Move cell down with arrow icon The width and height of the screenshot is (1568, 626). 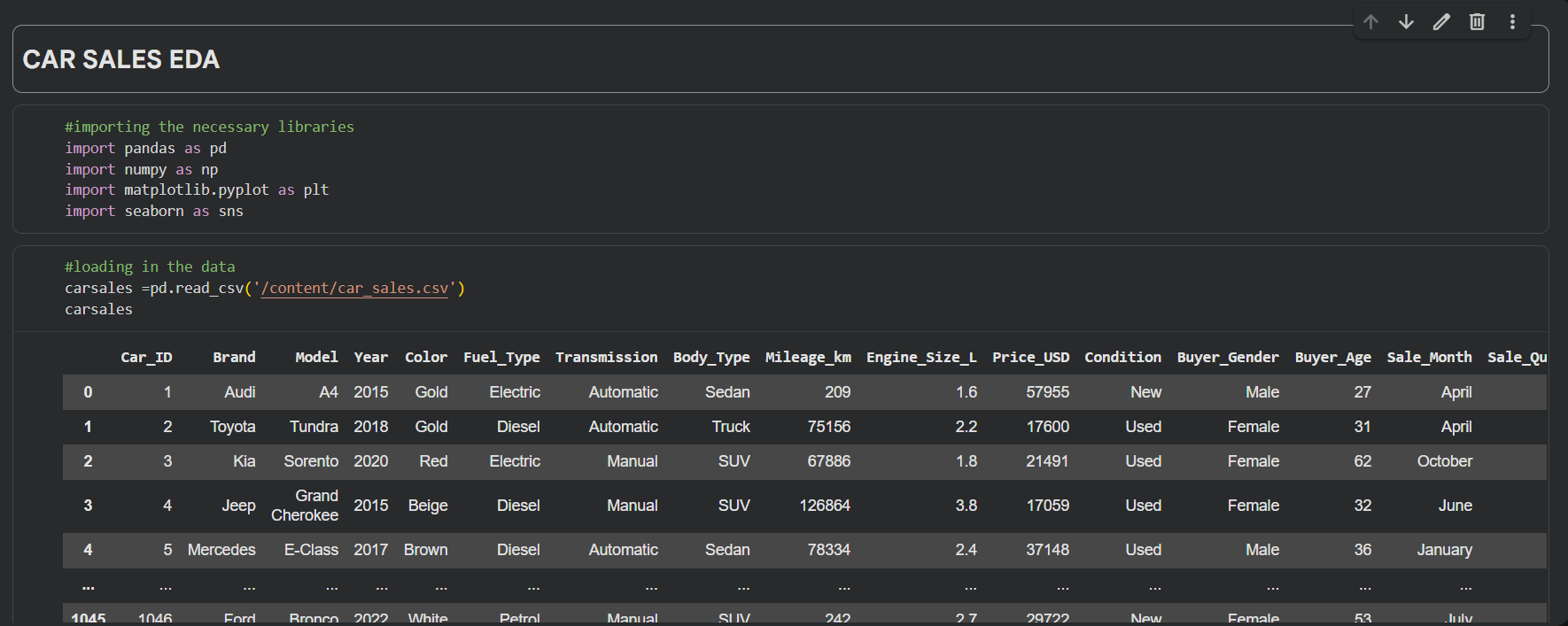[1406, 22]
